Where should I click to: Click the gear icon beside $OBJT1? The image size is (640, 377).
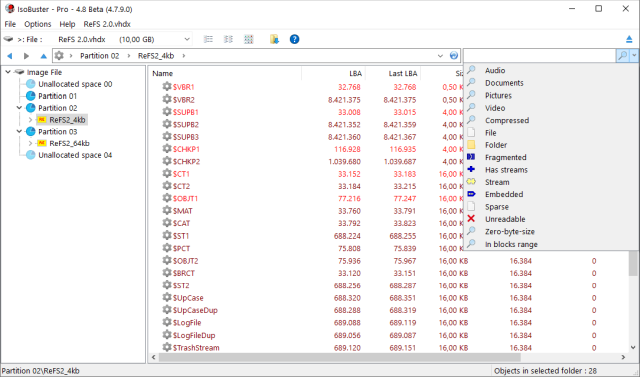(167, 198)
